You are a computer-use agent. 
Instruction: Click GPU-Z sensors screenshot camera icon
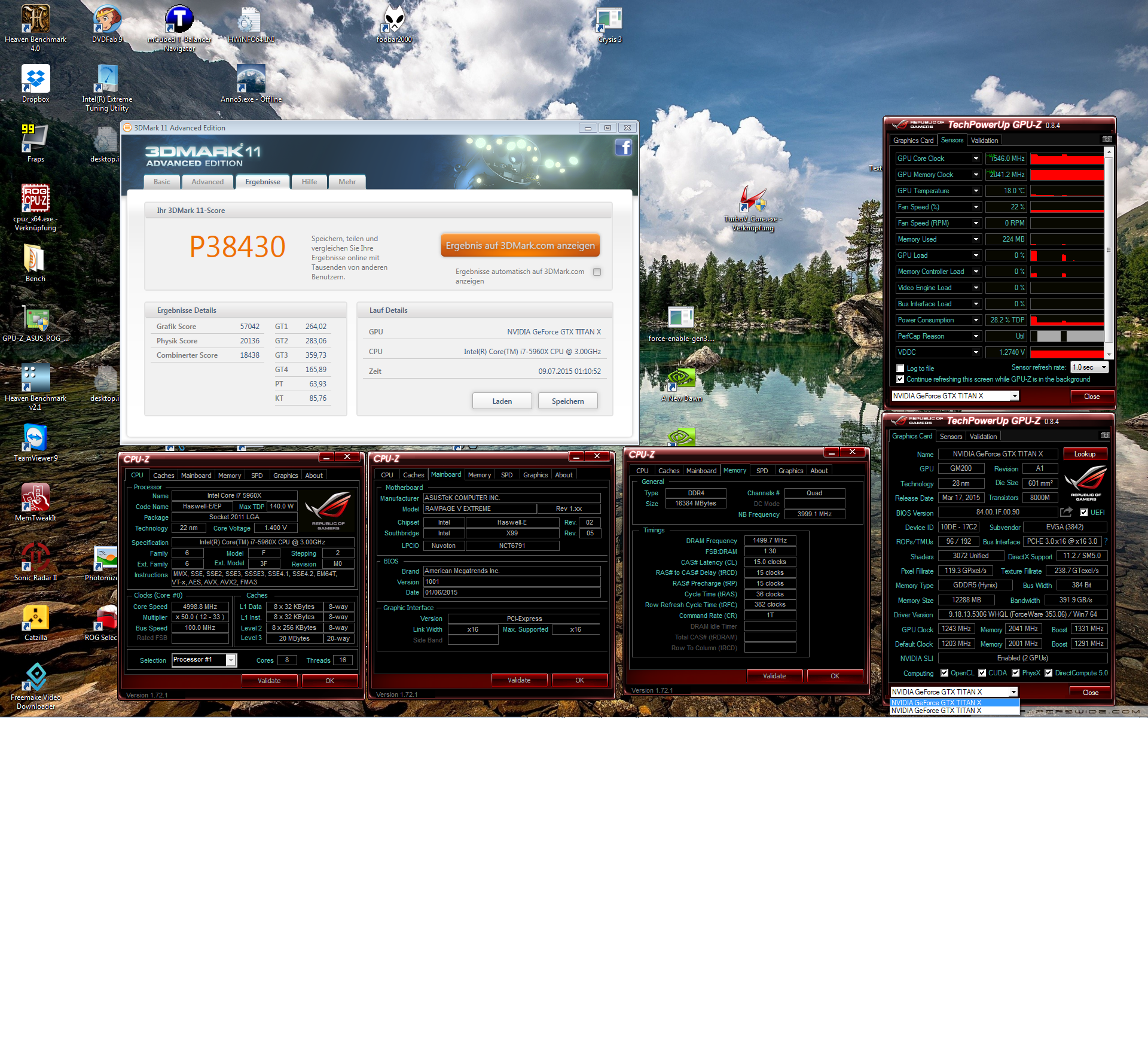(x=1107, y=139)
